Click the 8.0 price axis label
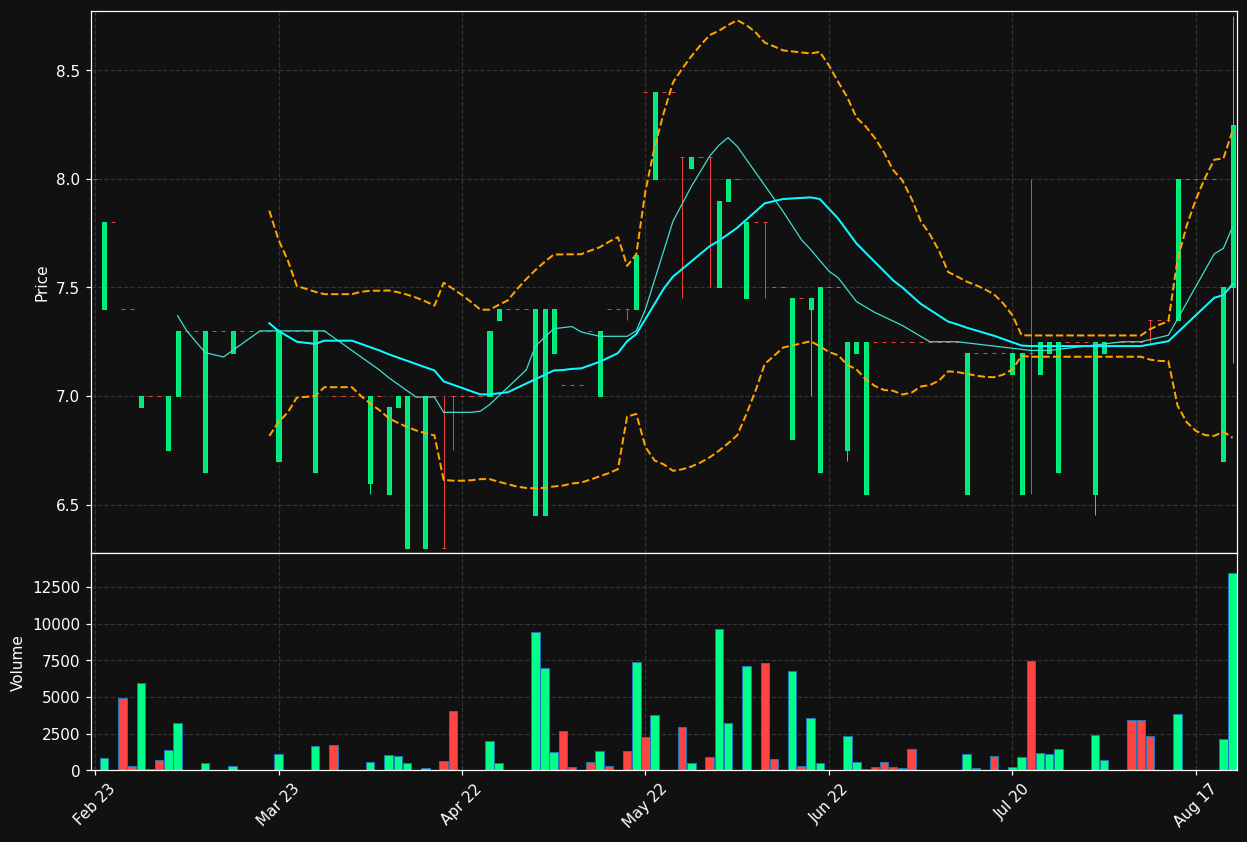Viewport: 1247px width, 842px height. tap(69, 180)
